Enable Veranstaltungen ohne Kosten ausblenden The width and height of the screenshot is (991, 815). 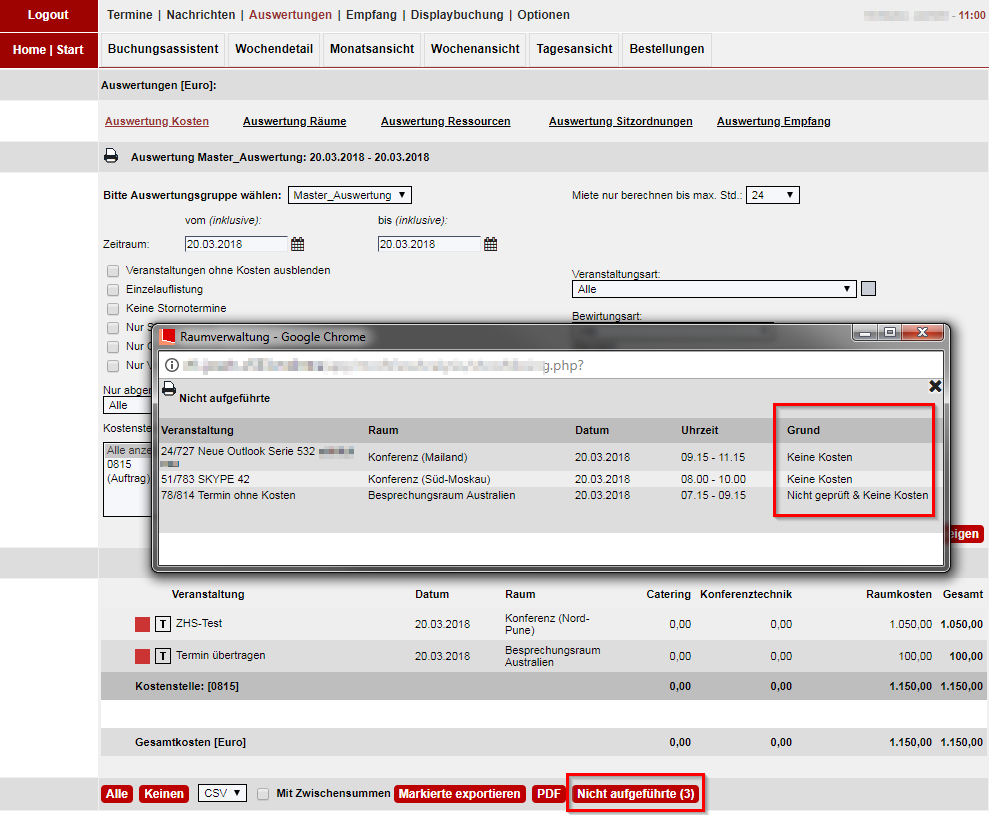click(113, 271)
